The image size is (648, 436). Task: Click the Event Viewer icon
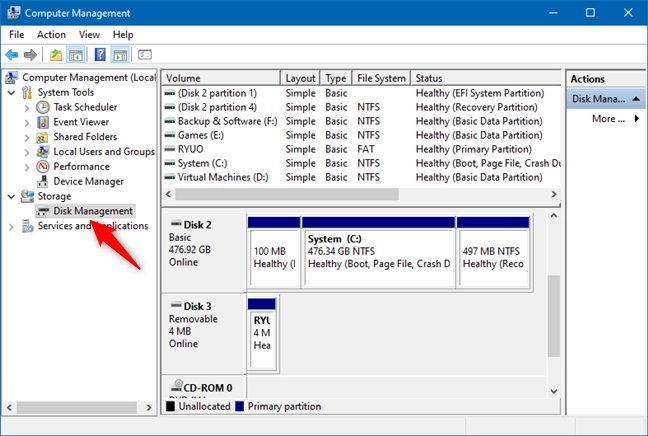(x=43, y=122)
